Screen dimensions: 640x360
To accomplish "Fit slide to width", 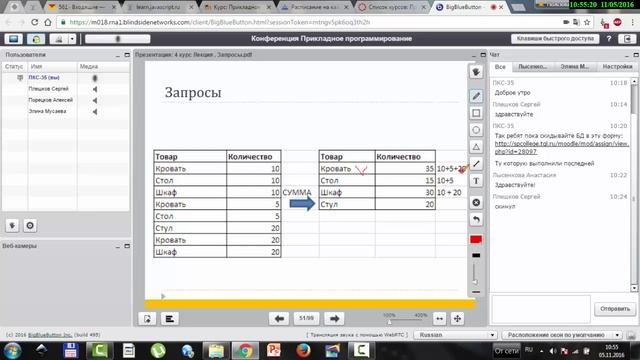I will (439, 318).
